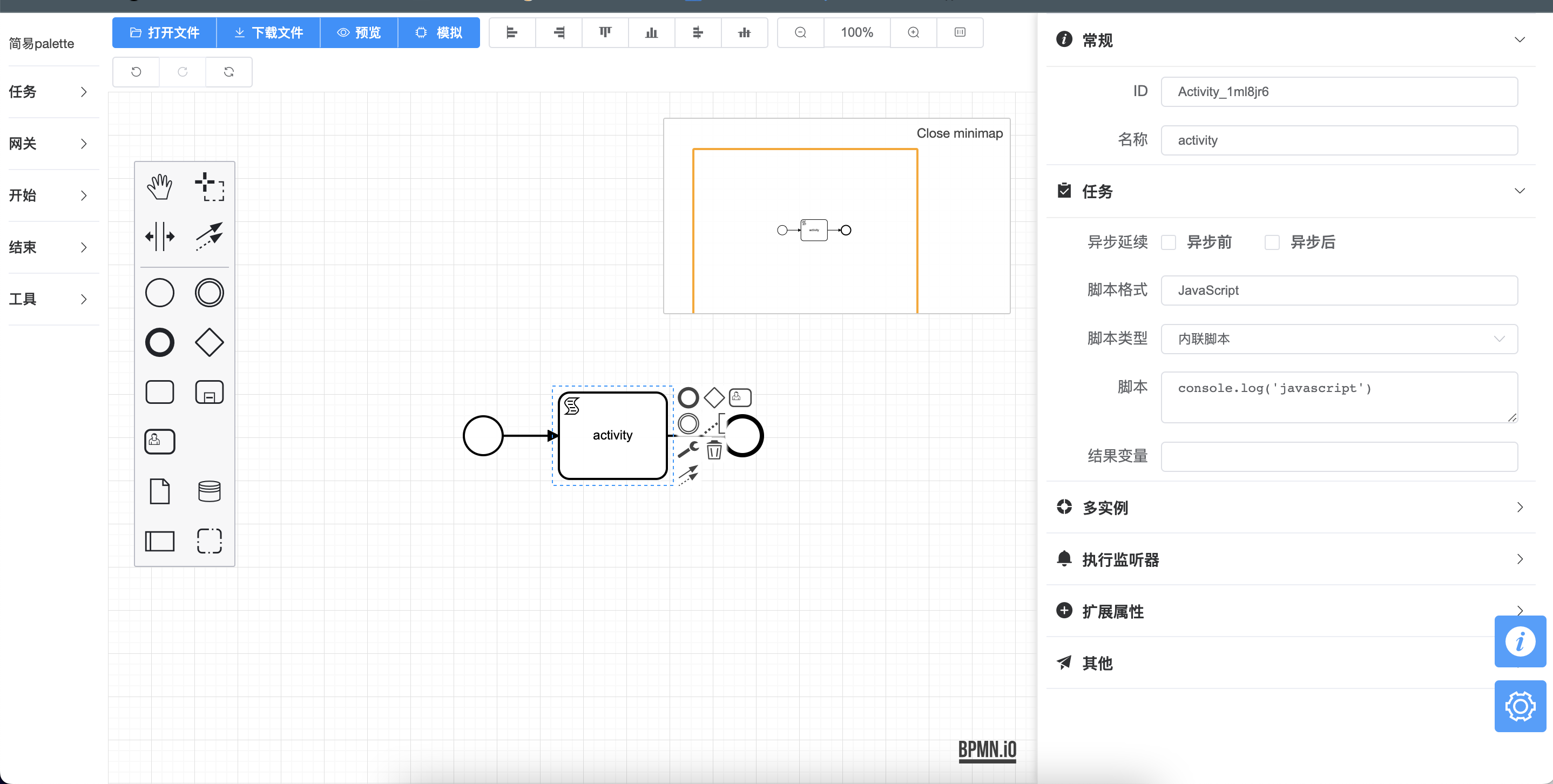Create a data object from the palette
Screen dimensions: 1553x784
pyautogui.click(x=160, y=491)
